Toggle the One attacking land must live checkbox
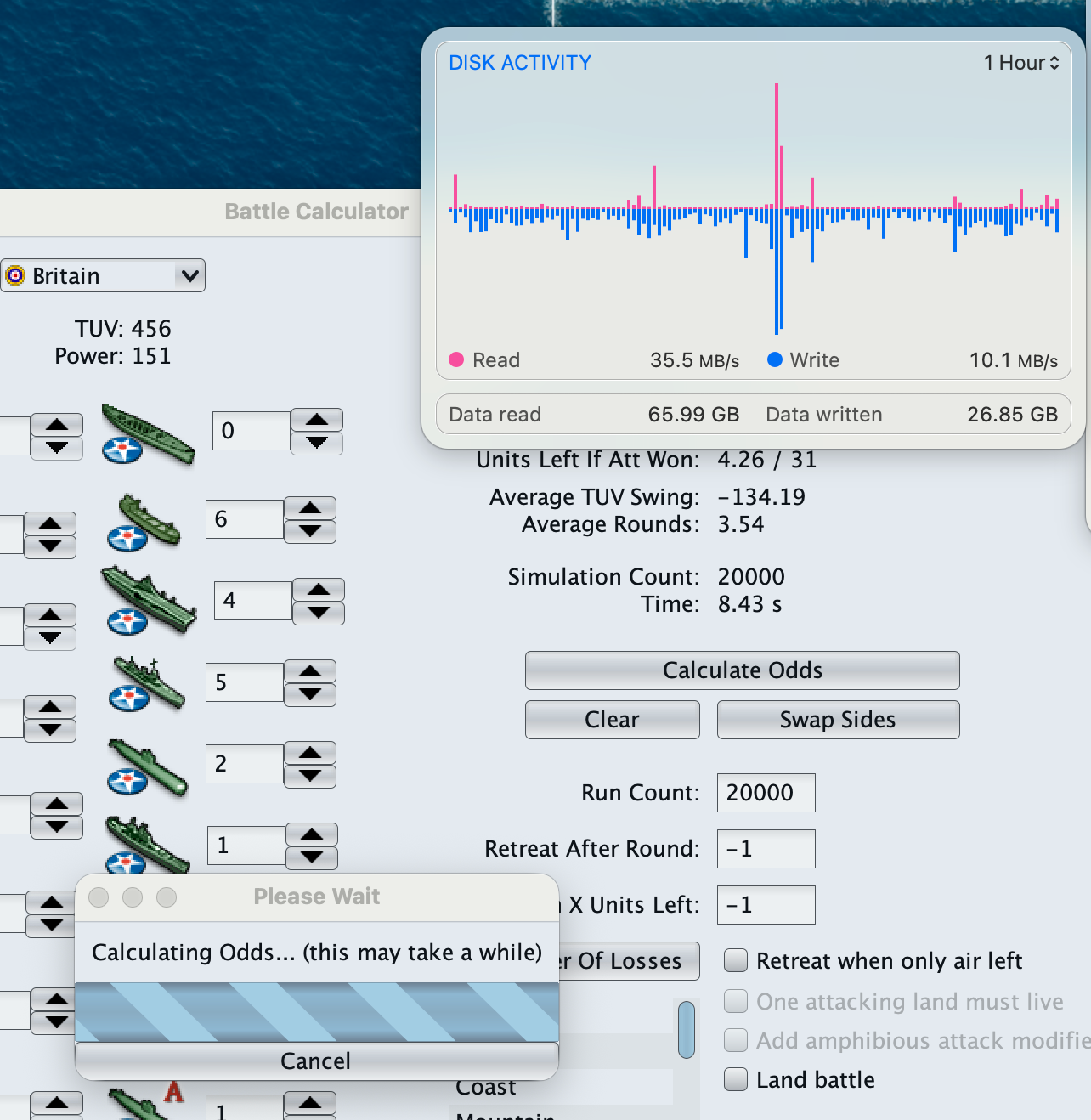Screen dimensions: 1091x1120 point(735,1001)
